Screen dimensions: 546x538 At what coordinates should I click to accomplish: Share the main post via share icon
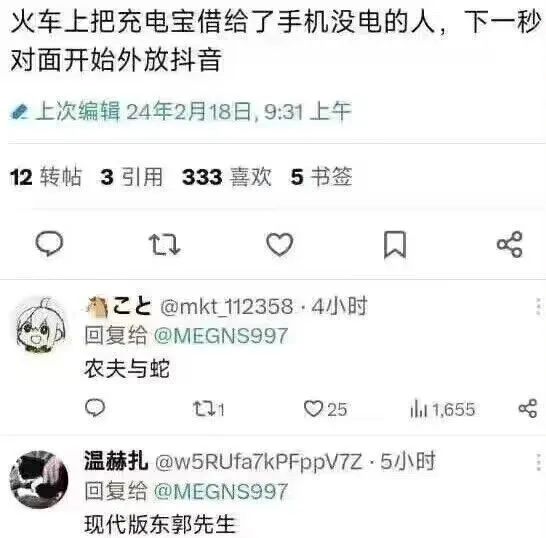tap(510, 244)
